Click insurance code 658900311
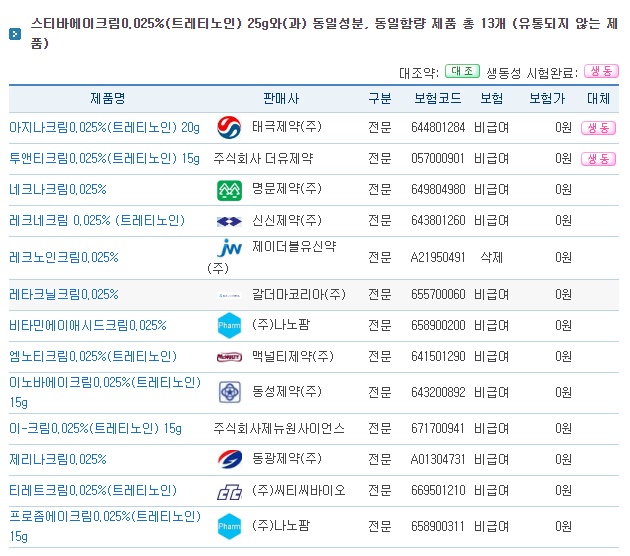 click(438, 526)
